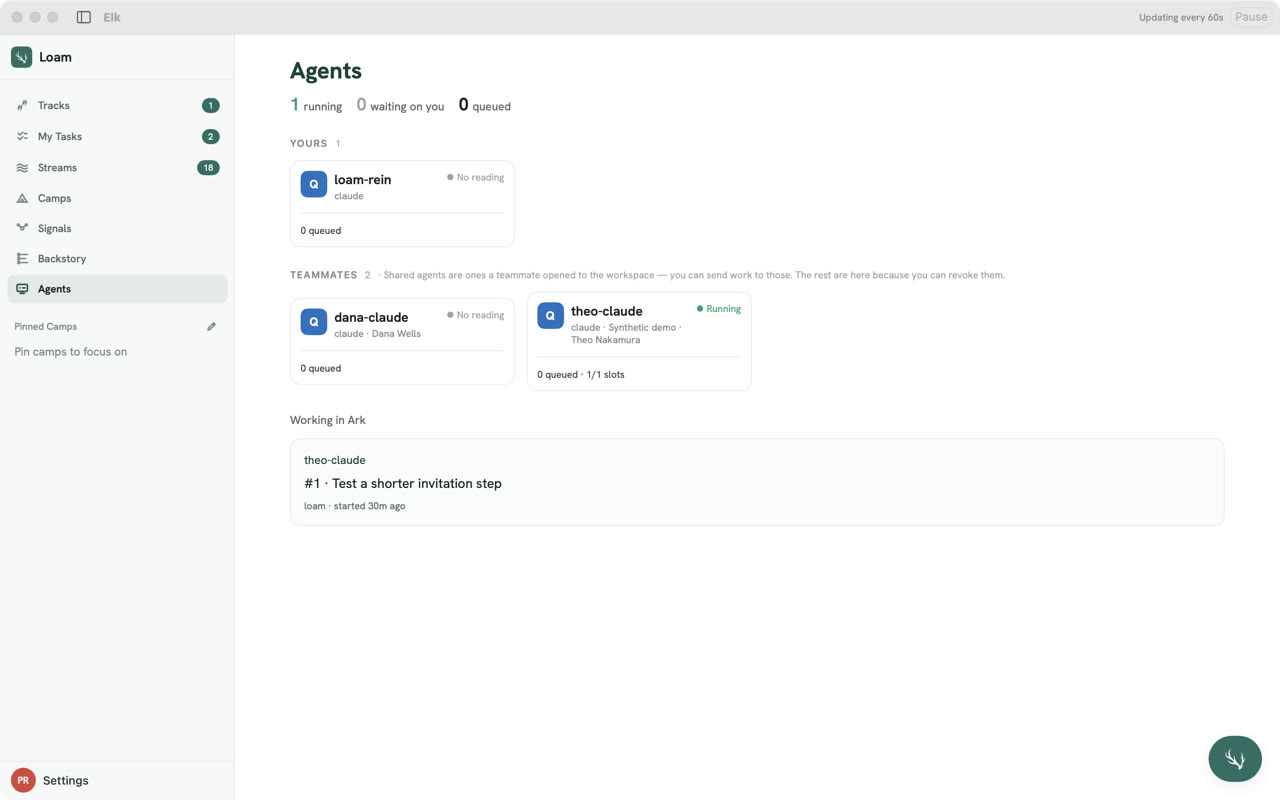Open Settings
The width and height of the screenshot is (1280, 800).
click(66, 780)
